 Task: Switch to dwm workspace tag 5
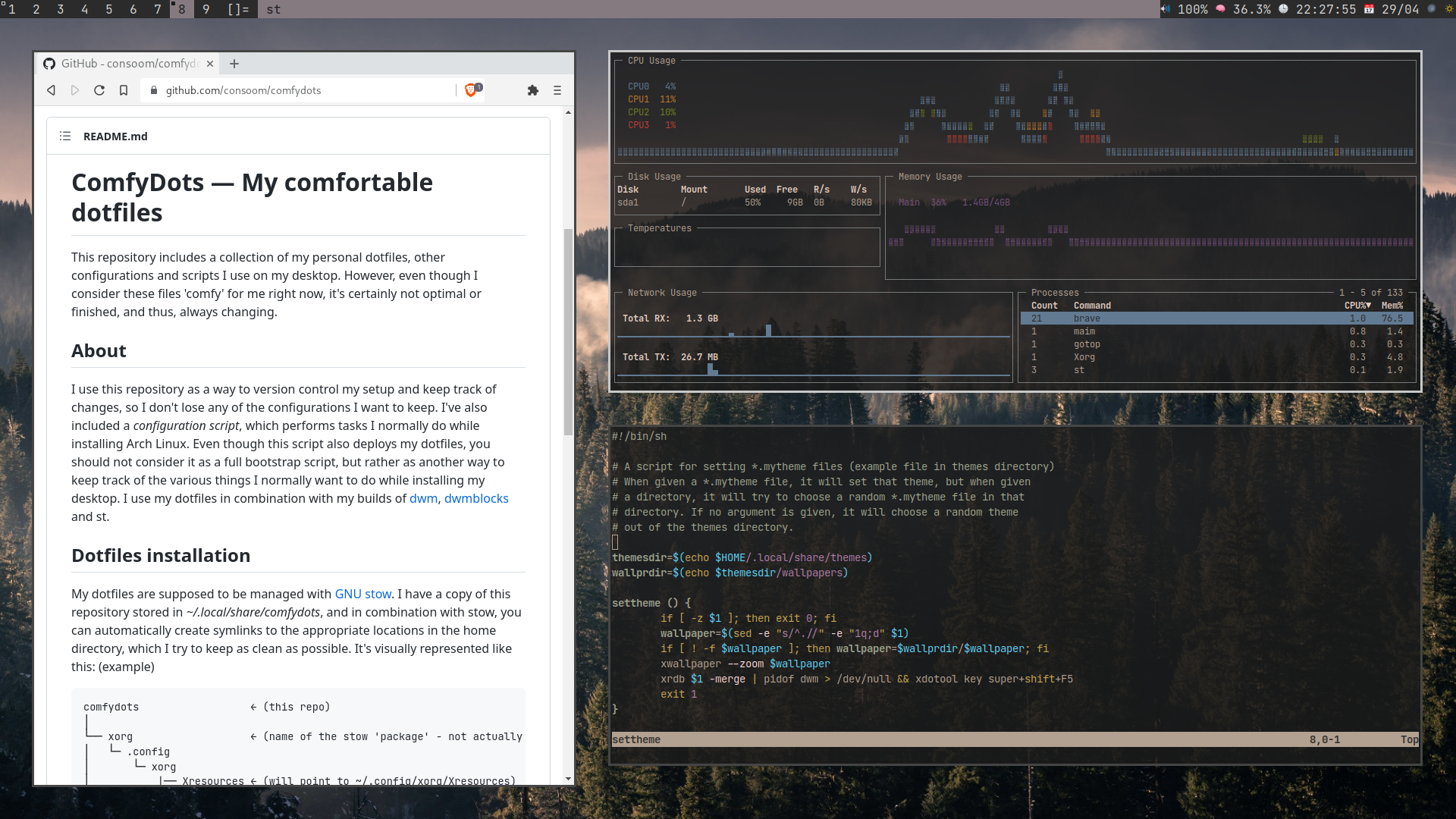coord(109,9)
